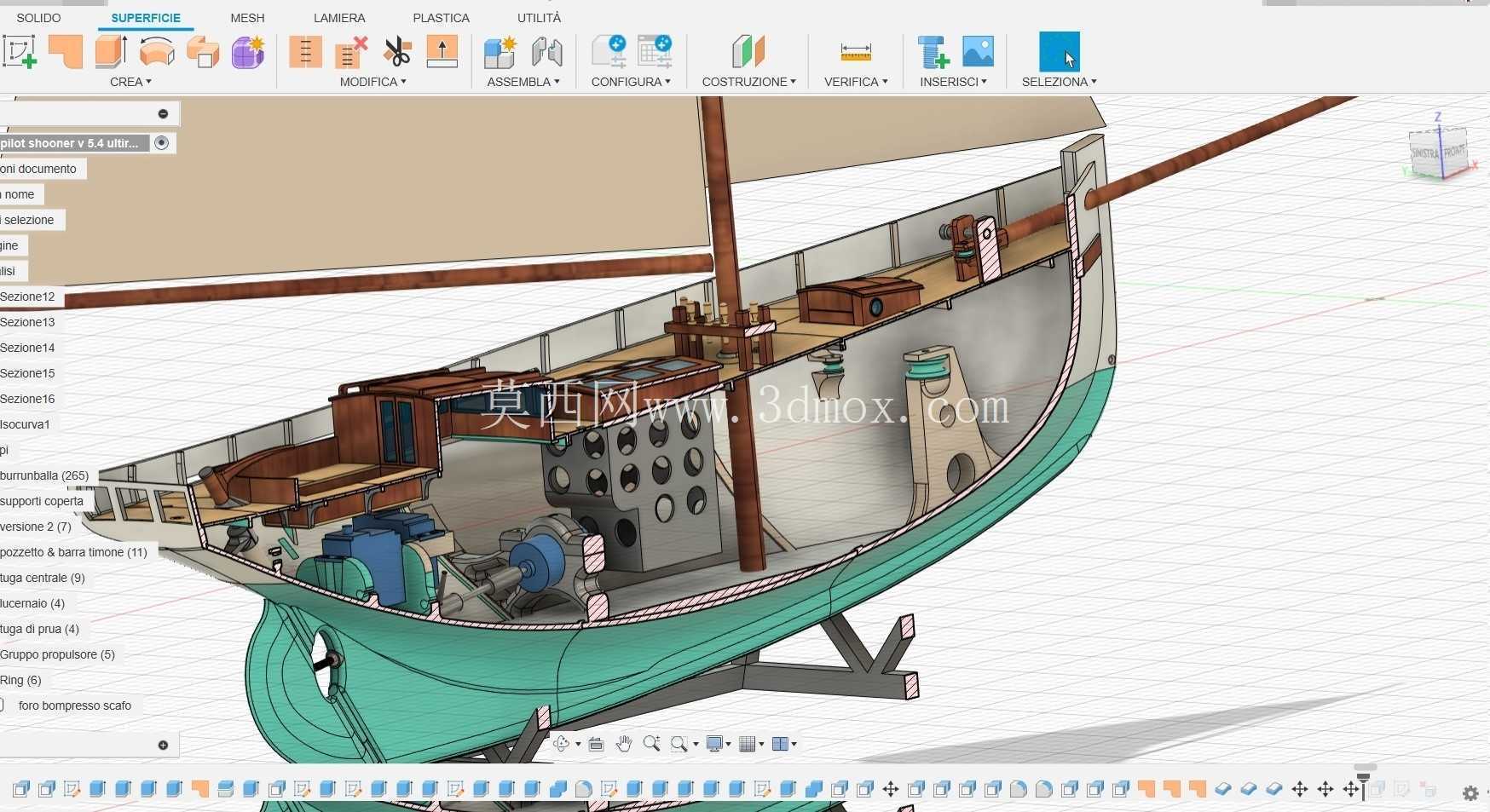This screenshot has height=812, width=1490.
Task: Create a New Component from ASSEMBLA group
Action: 500,52
